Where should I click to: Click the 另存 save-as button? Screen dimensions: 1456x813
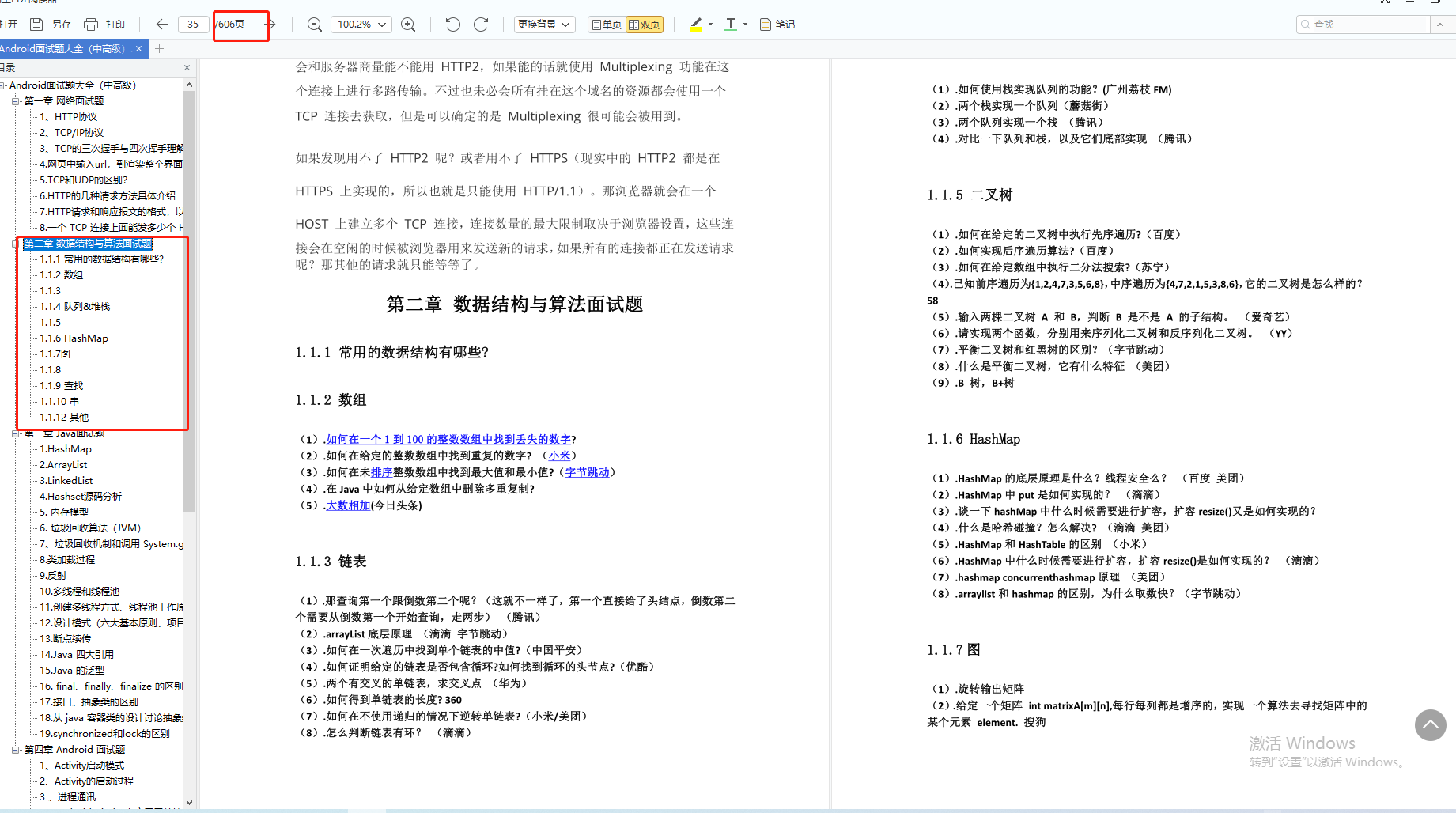coord(51,25)
